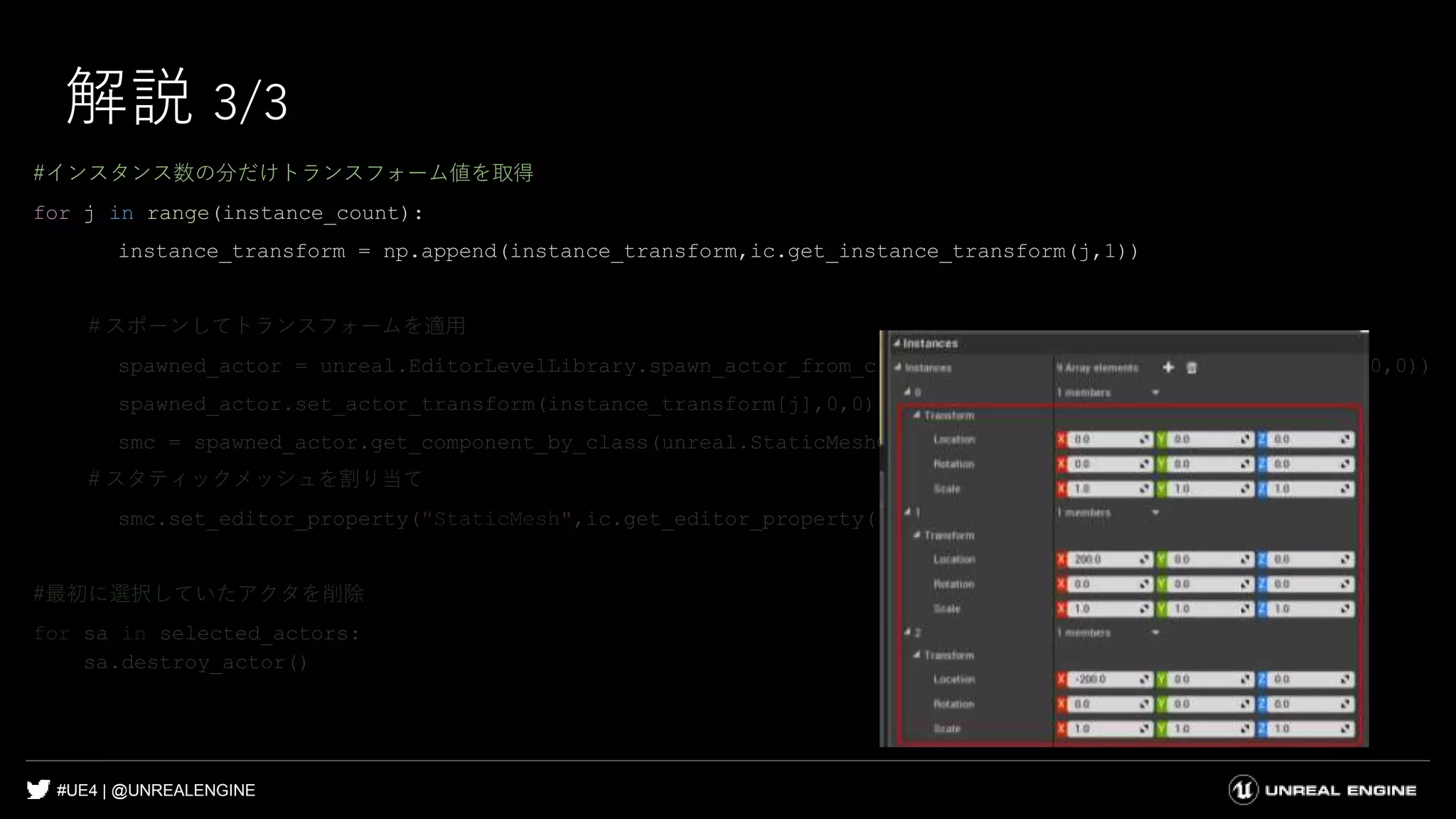1456x819 pixels.
Task: Click the spin arrows on instance 1 Location X
Action: tap(1145, 560)
